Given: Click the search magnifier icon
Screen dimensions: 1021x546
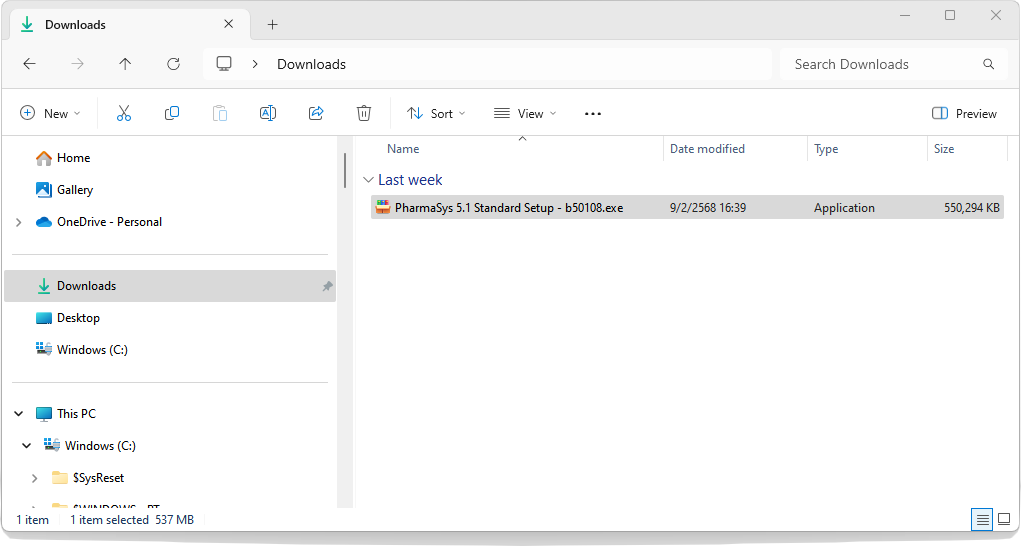Looking at the screenshot, I should click(x=988, y=64).
